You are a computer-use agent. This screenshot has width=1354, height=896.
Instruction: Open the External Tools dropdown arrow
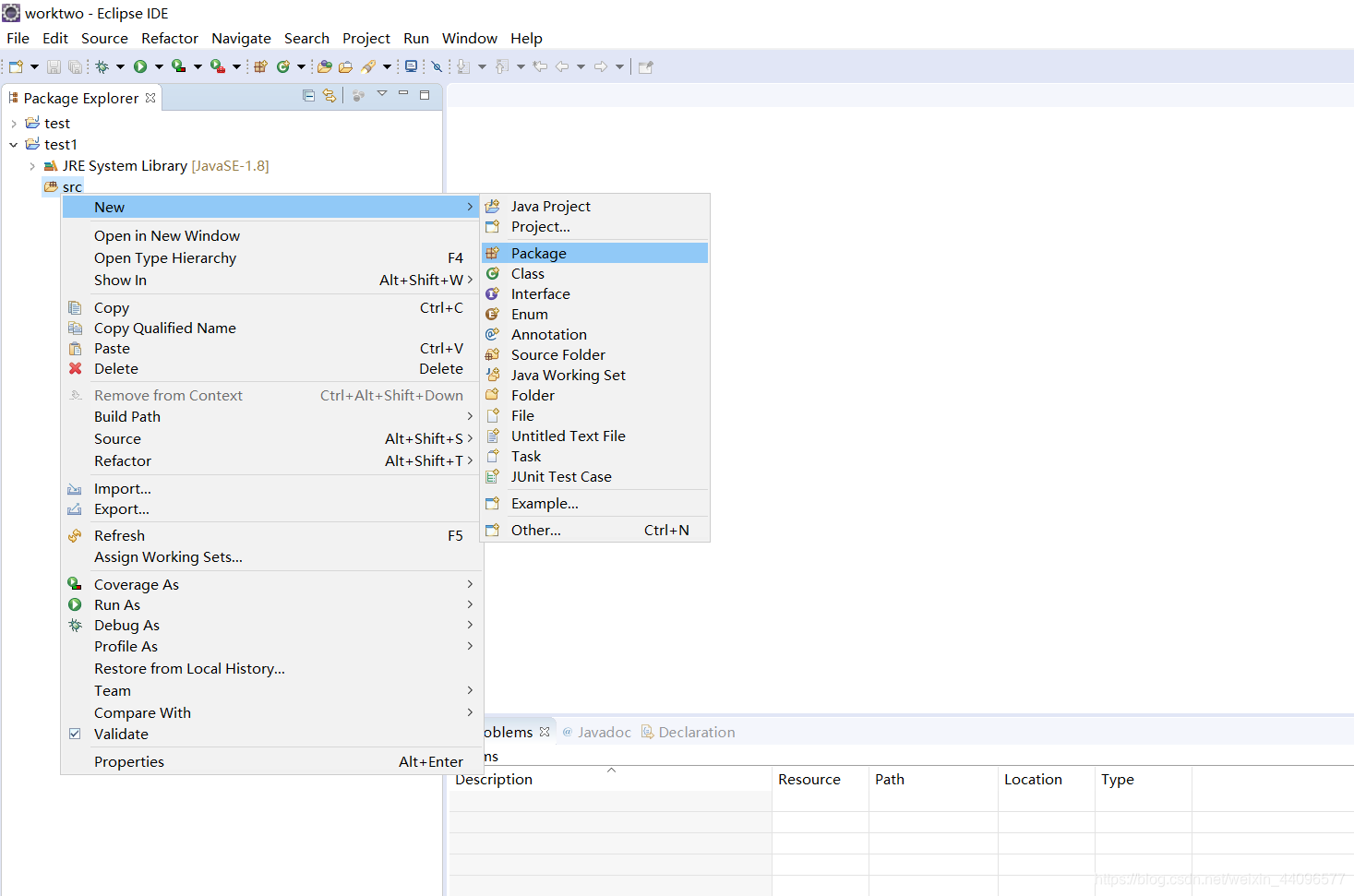click(236, 66)
